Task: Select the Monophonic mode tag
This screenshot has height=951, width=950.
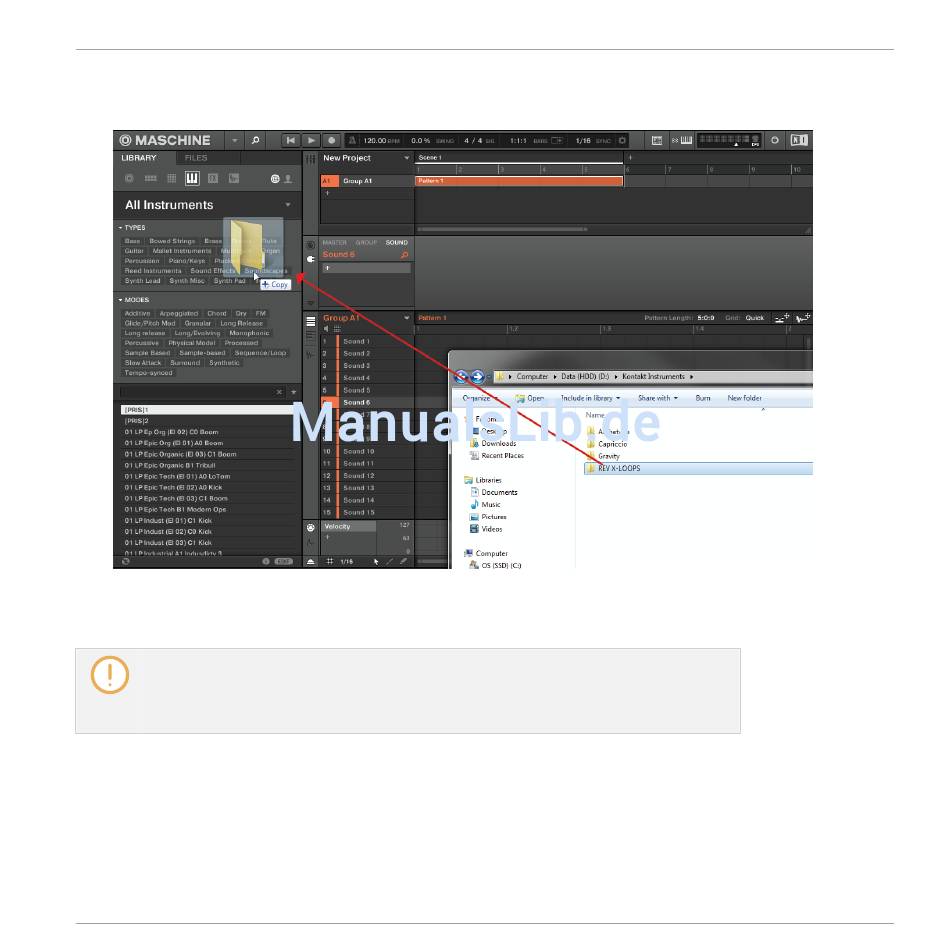Action: click(x=249, y=333)
